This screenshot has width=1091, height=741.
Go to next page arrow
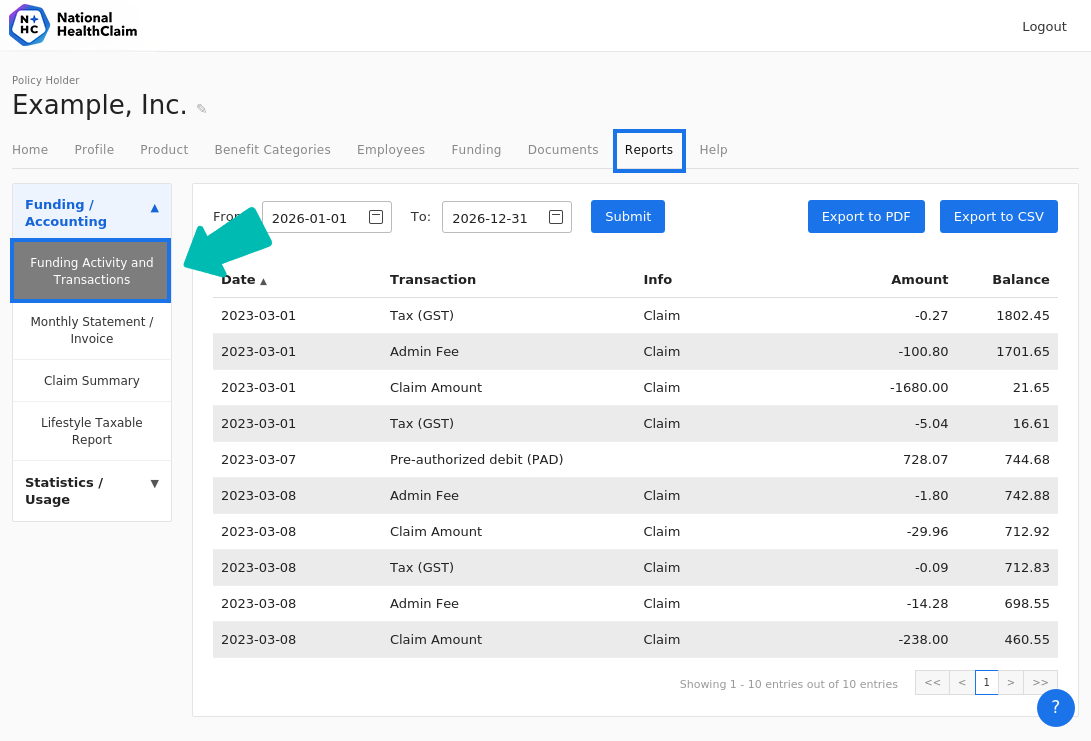click(x=1010, y=683)
